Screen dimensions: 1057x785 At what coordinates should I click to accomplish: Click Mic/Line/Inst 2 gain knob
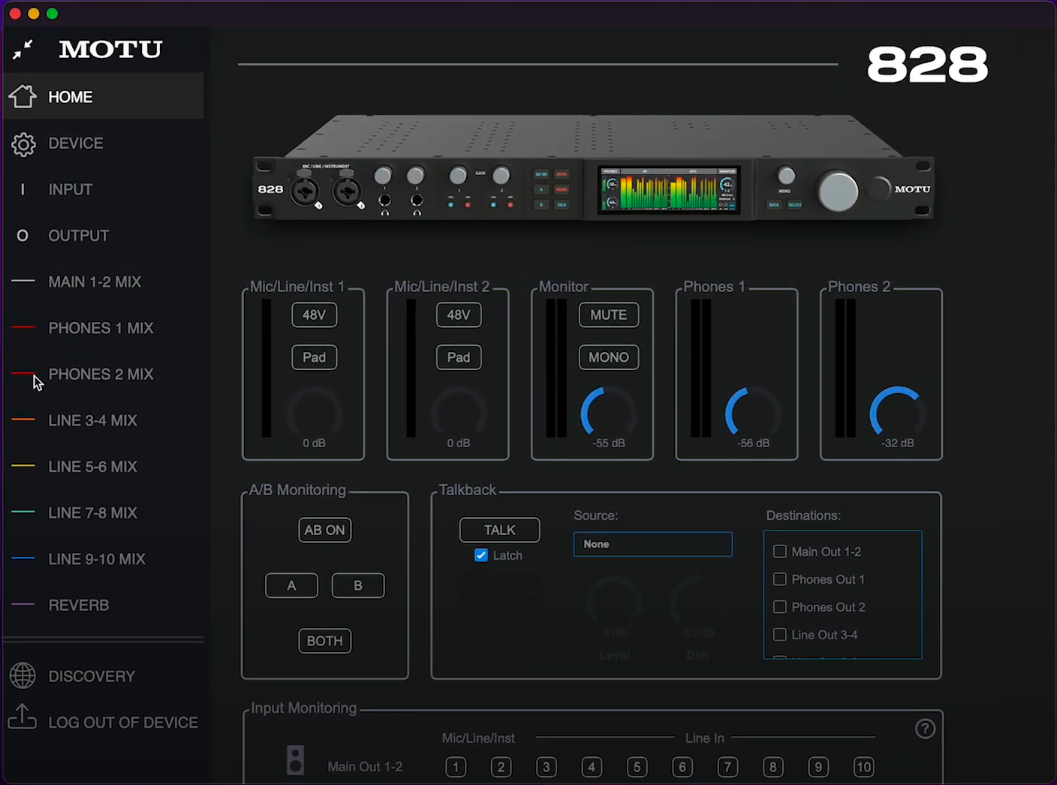[x=458, y=412]
